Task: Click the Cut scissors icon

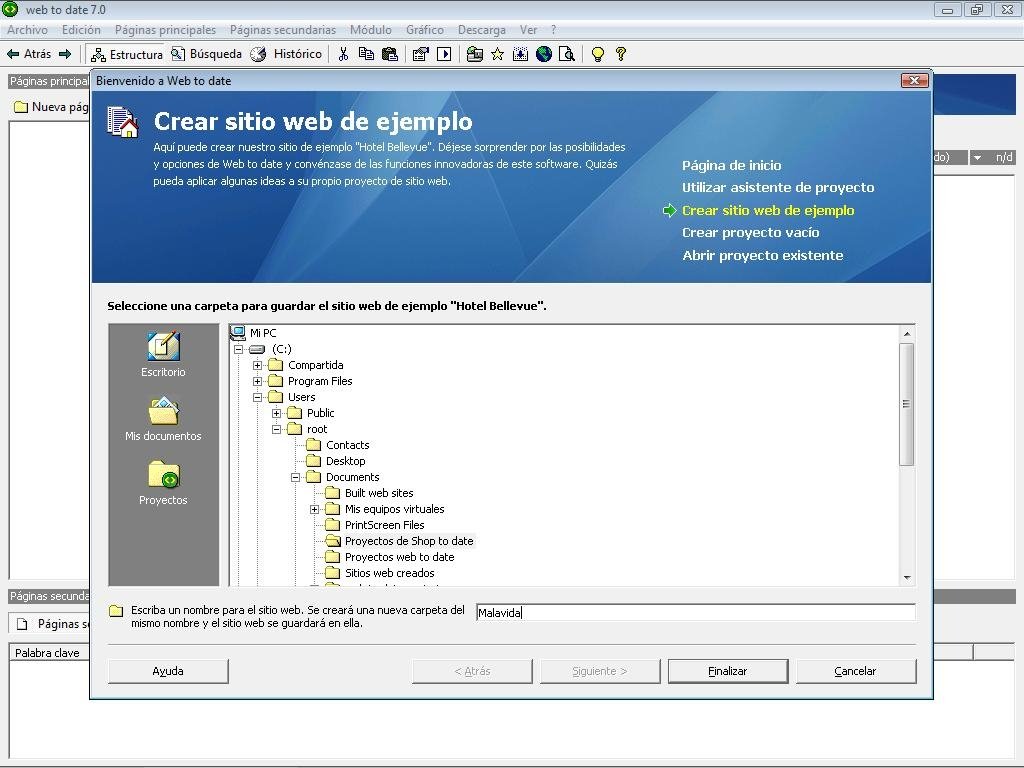Action: tap(343, 54)
